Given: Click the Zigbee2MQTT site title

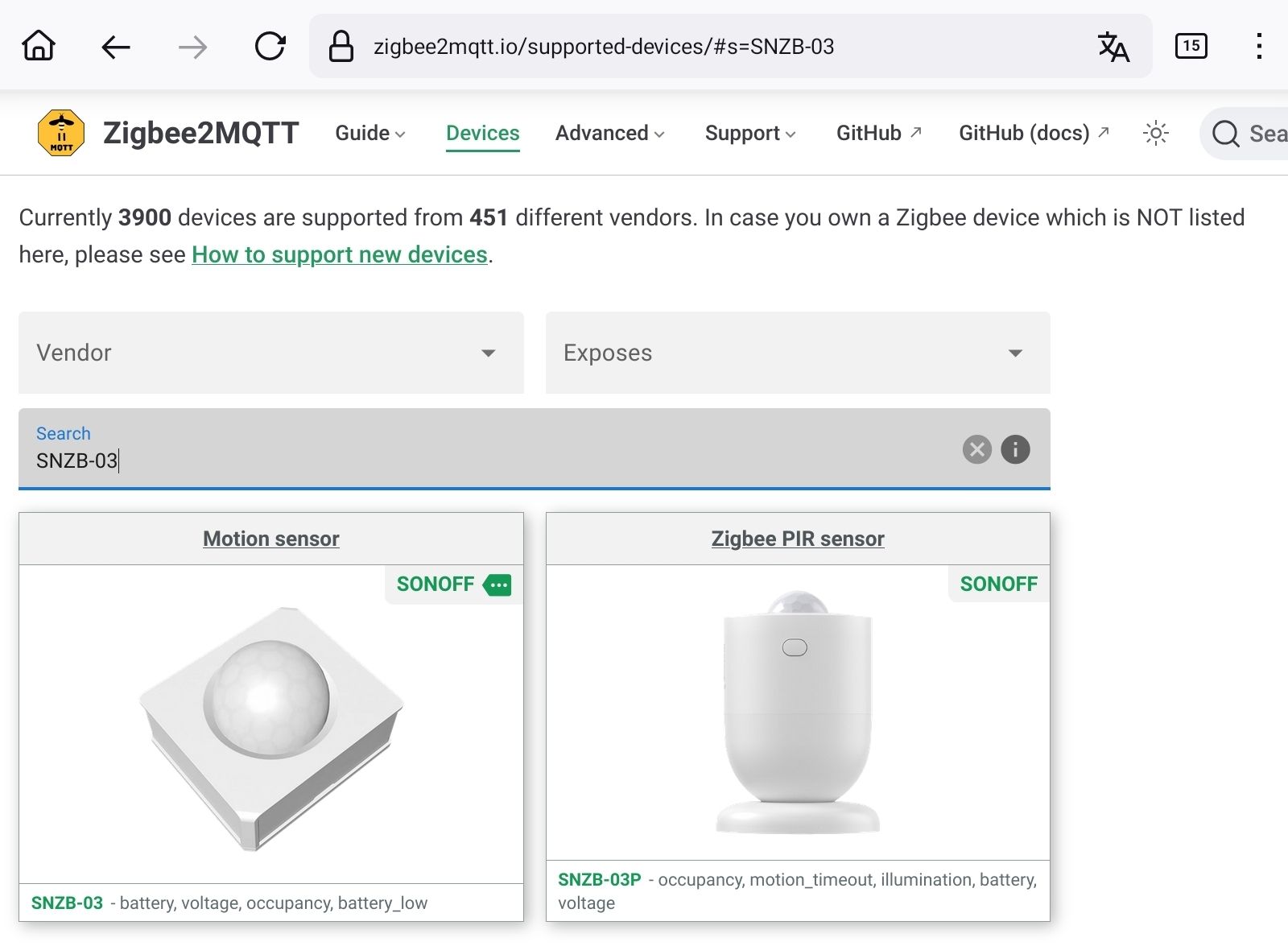Looking at the screenshot, I should [201, 133].
